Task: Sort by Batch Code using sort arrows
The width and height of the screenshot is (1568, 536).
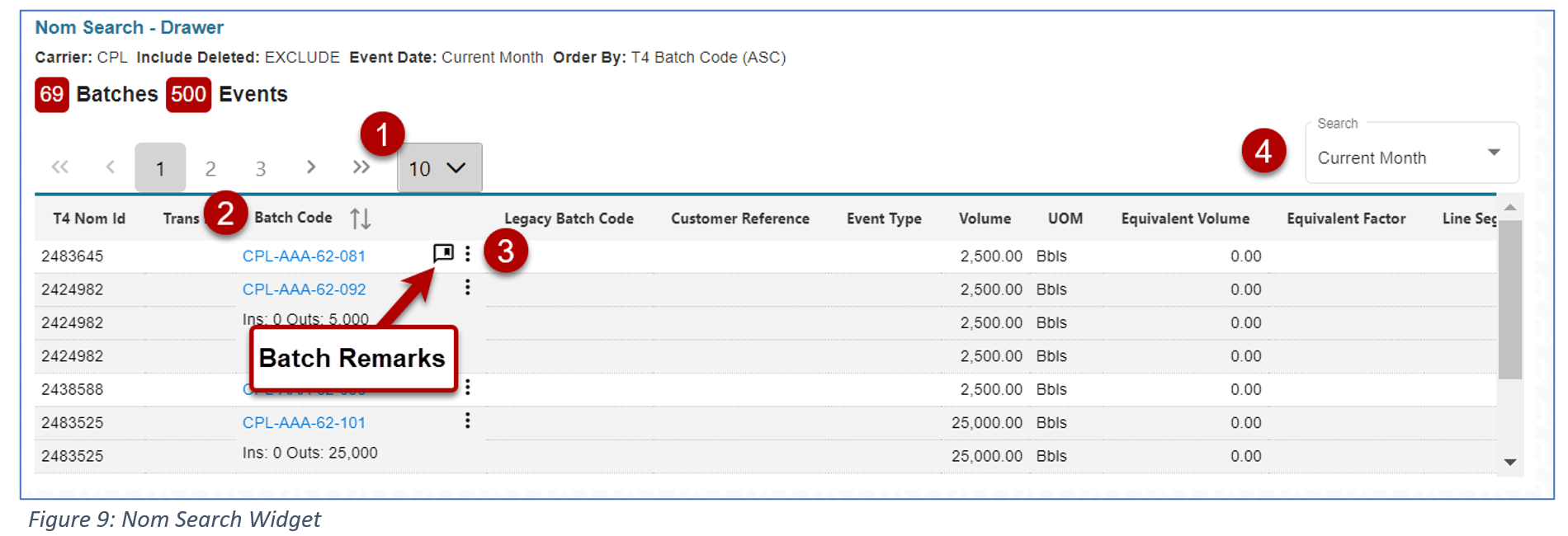Action: click(x=360, y=219)
